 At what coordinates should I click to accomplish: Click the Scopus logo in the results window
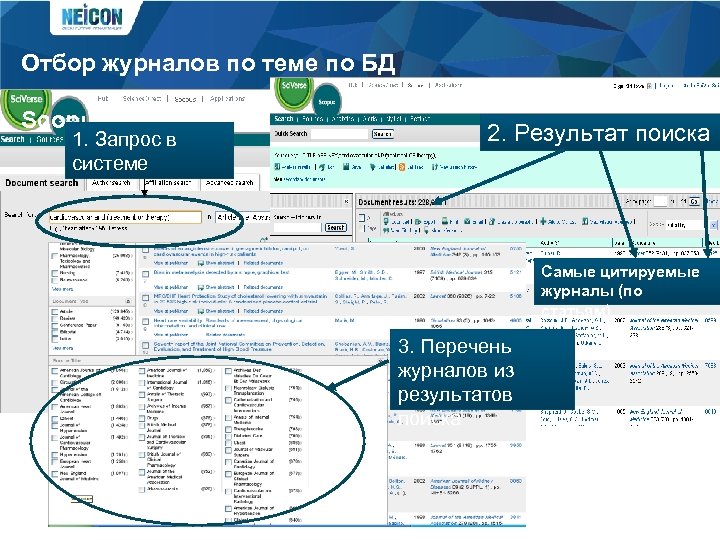(x=326, y=102)
